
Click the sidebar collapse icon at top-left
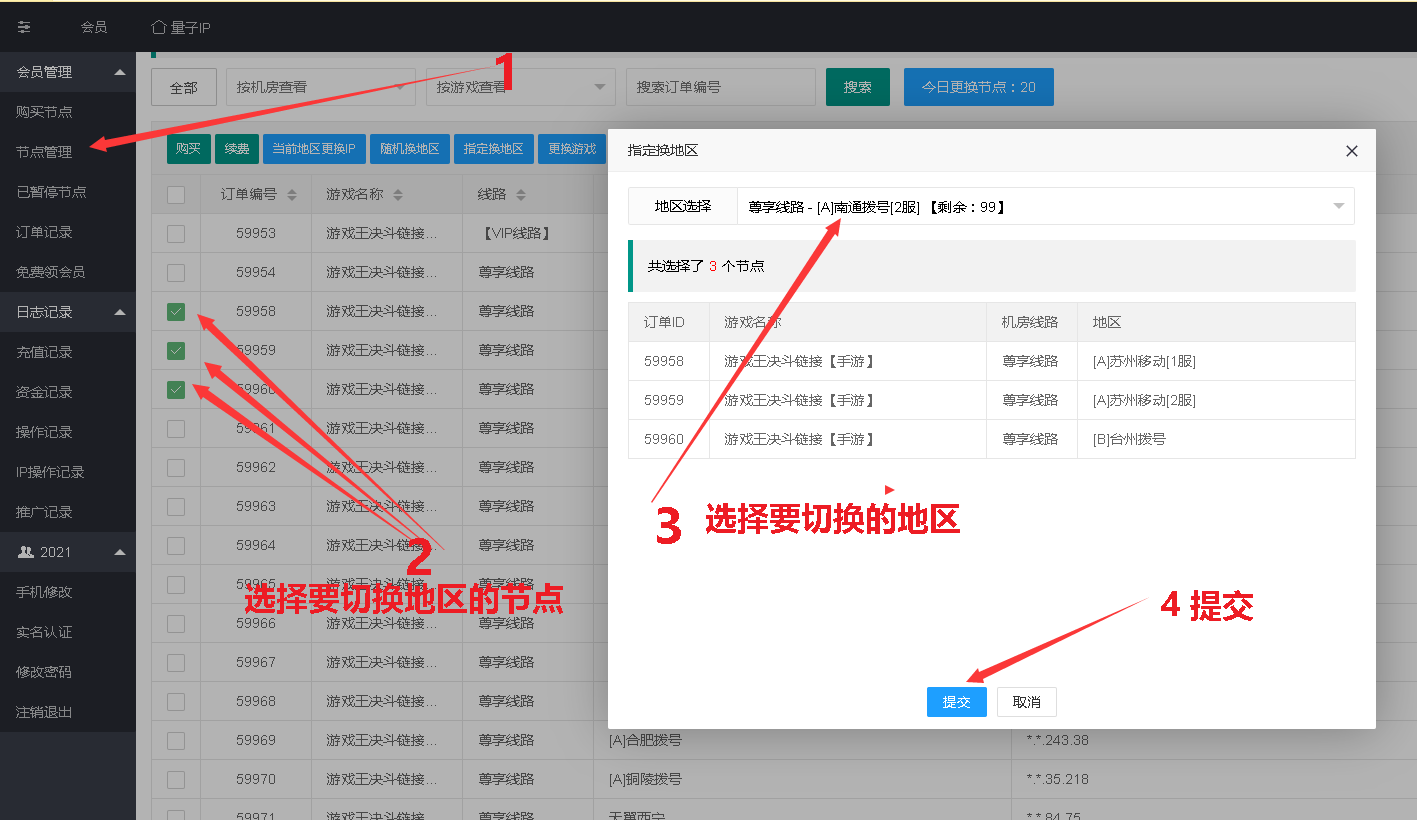point(24,27)
